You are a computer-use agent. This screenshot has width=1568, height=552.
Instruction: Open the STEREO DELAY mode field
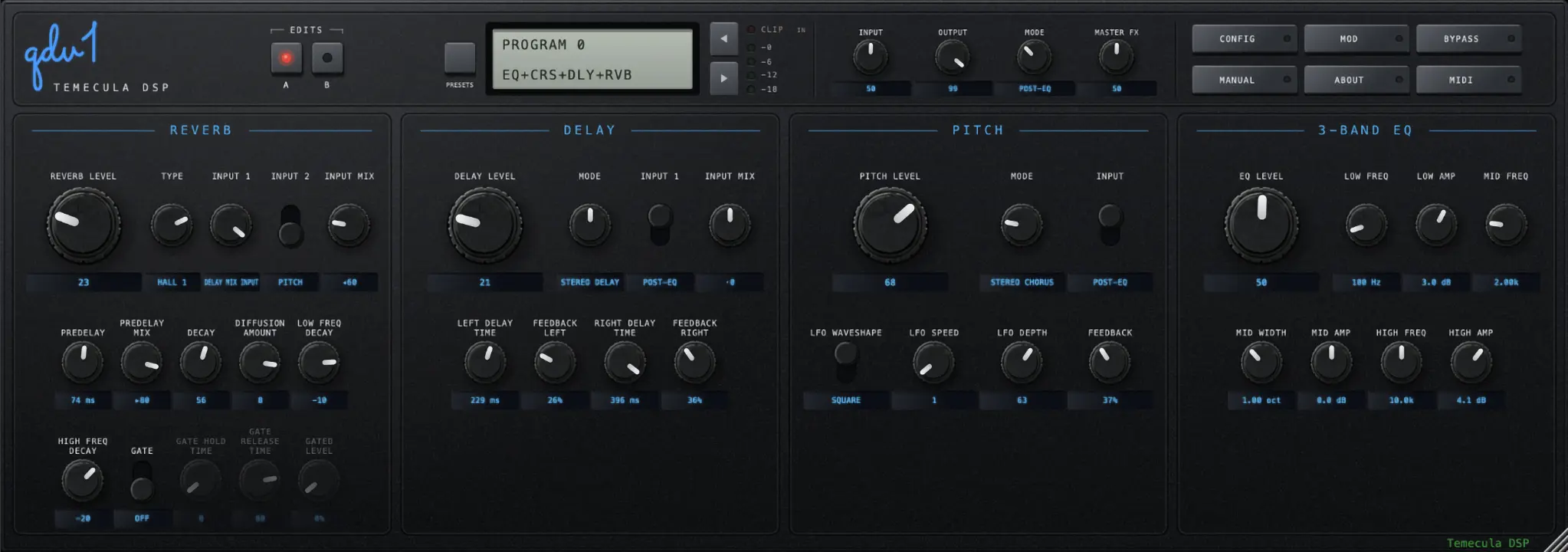(590, 282)
